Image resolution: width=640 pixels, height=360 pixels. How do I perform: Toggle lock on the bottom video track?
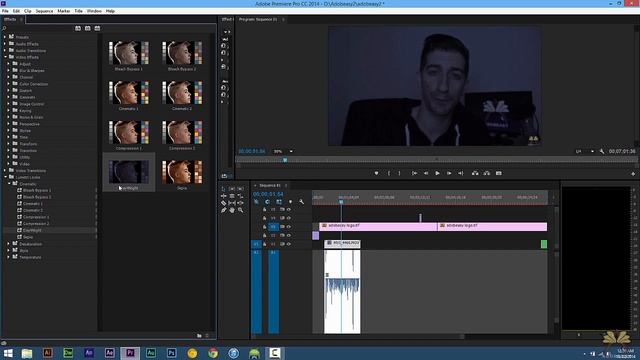click(264, 244)
